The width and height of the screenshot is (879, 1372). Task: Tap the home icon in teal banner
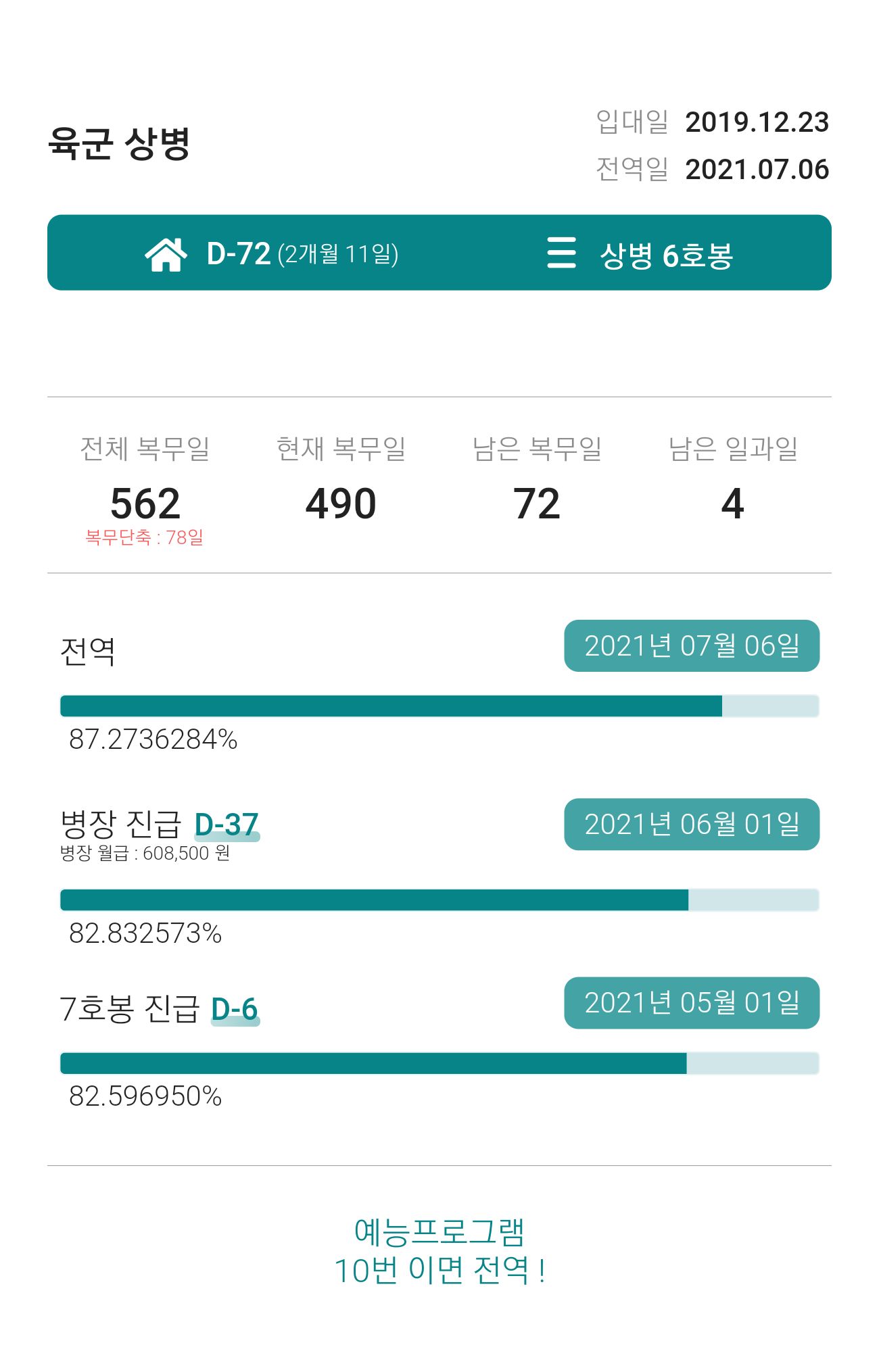(x=166, y=254)
